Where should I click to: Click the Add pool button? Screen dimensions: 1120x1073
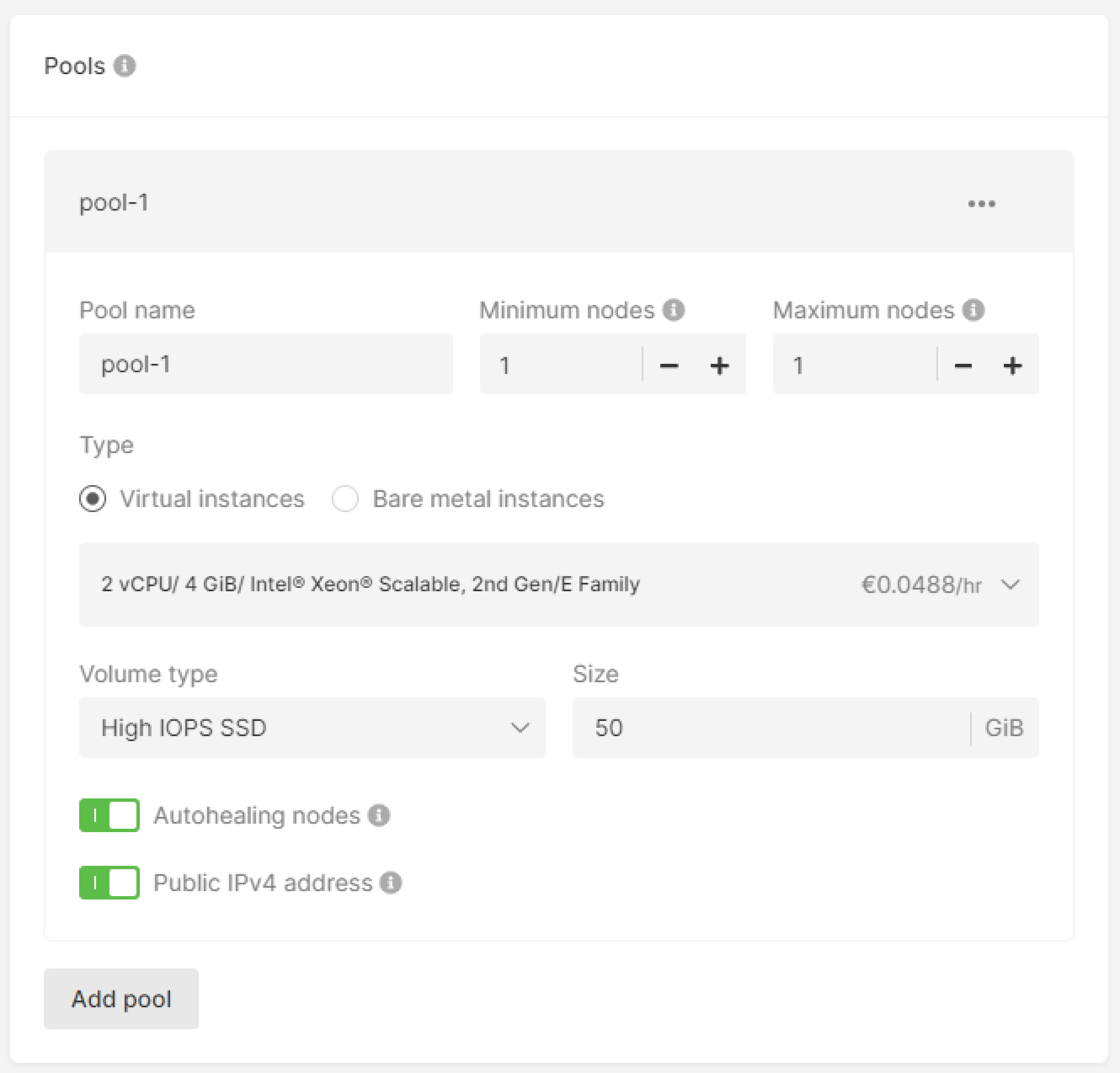(121, 999)
